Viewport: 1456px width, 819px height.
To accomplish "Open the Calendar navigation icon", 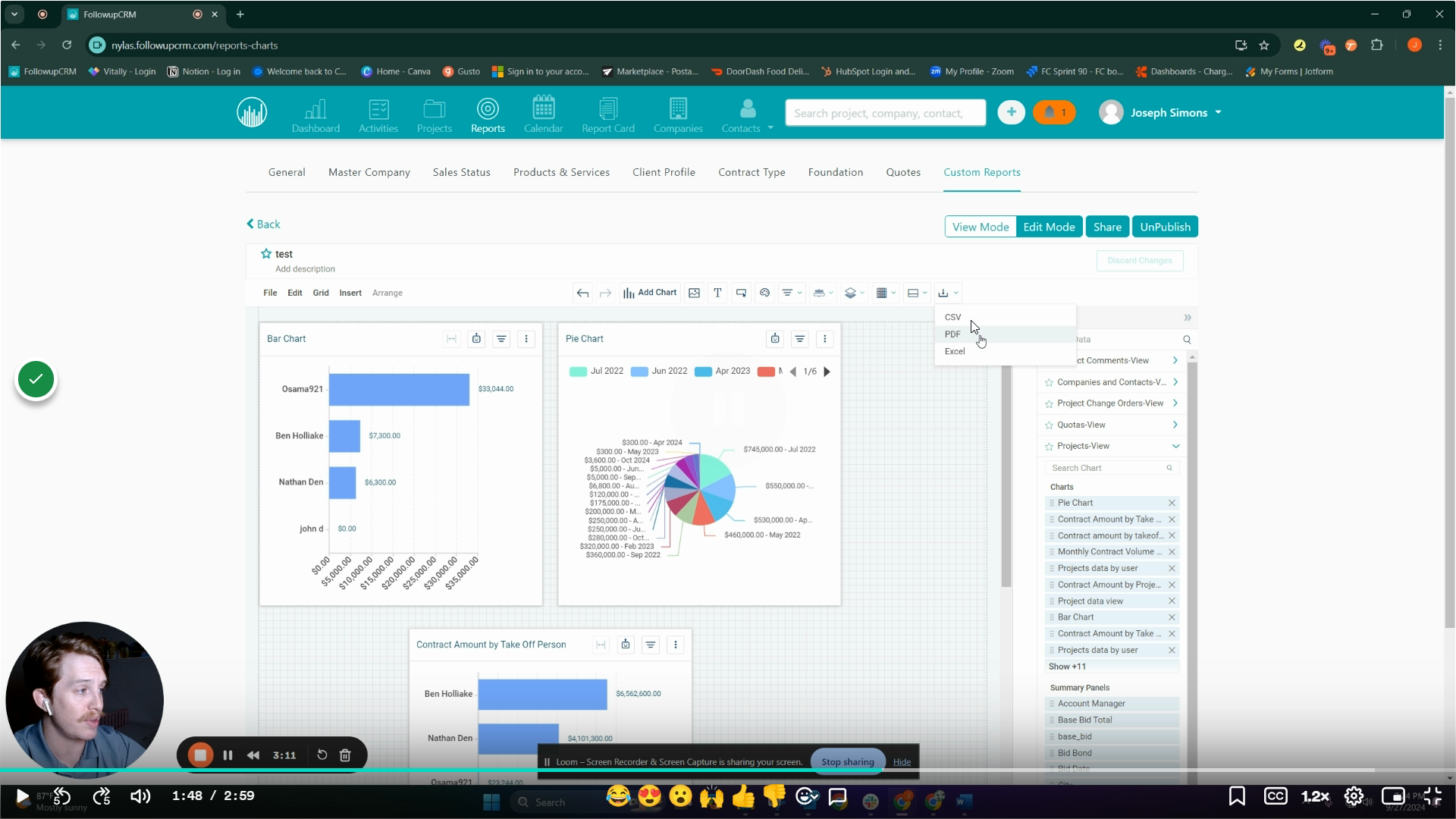I will tap(543, 115).
